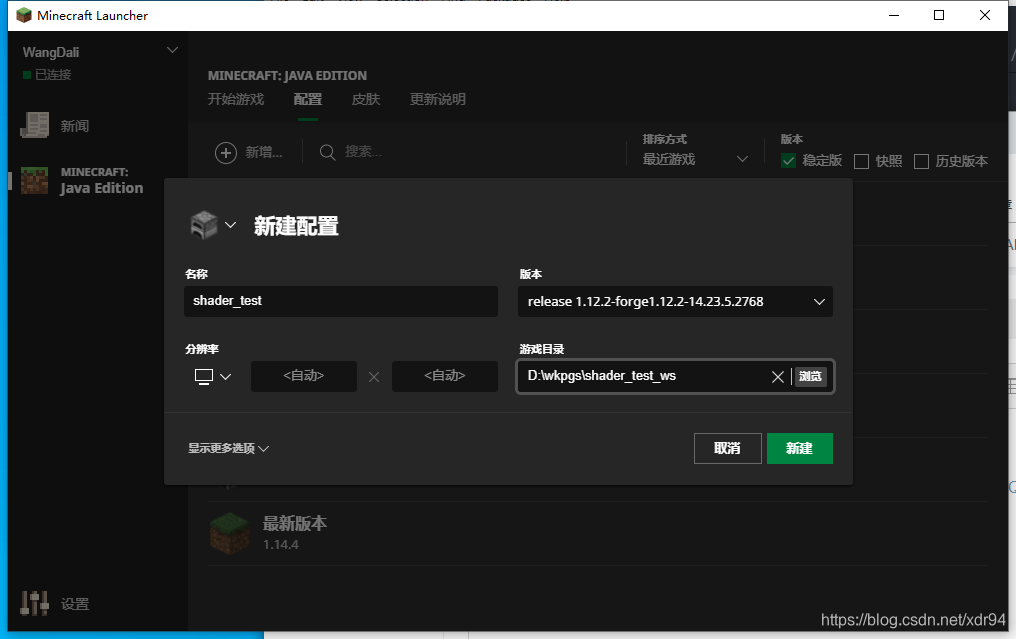This screenshot has width=1016, height=639.
Task: Click the green Create (新建) button
Action: pos(800,448)
